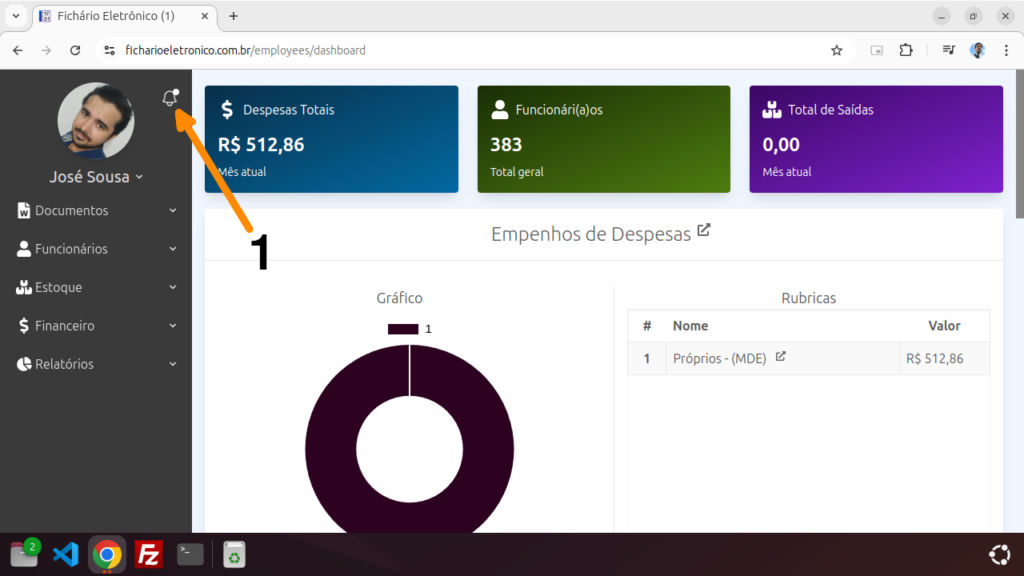Open the Empenhos de Despesas heading link
The height and width of the screenshot is (576, 1024).
[591, 234]
